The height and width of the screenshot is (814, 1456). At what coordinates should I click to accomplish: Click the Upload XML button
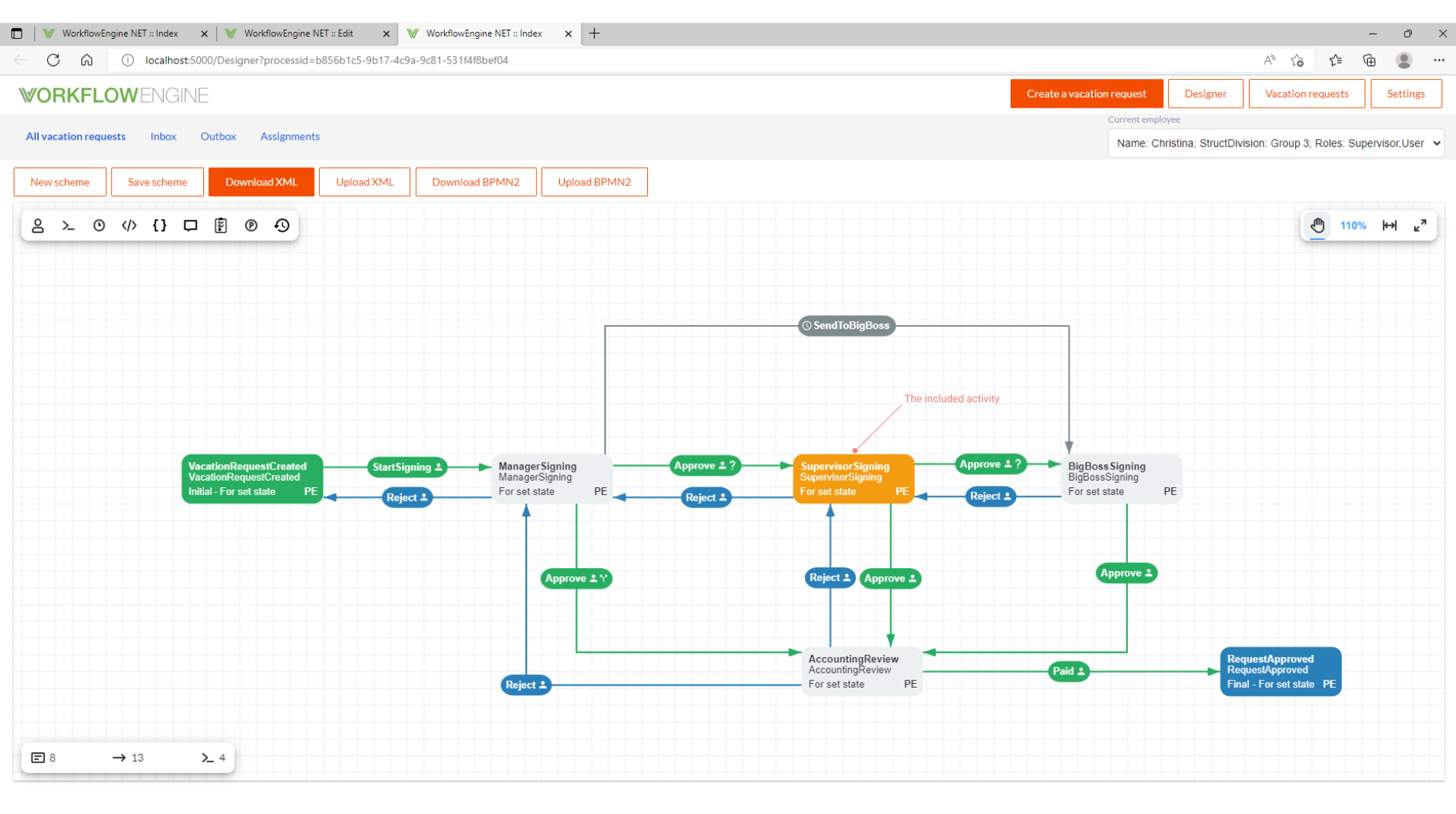(365, 182)
